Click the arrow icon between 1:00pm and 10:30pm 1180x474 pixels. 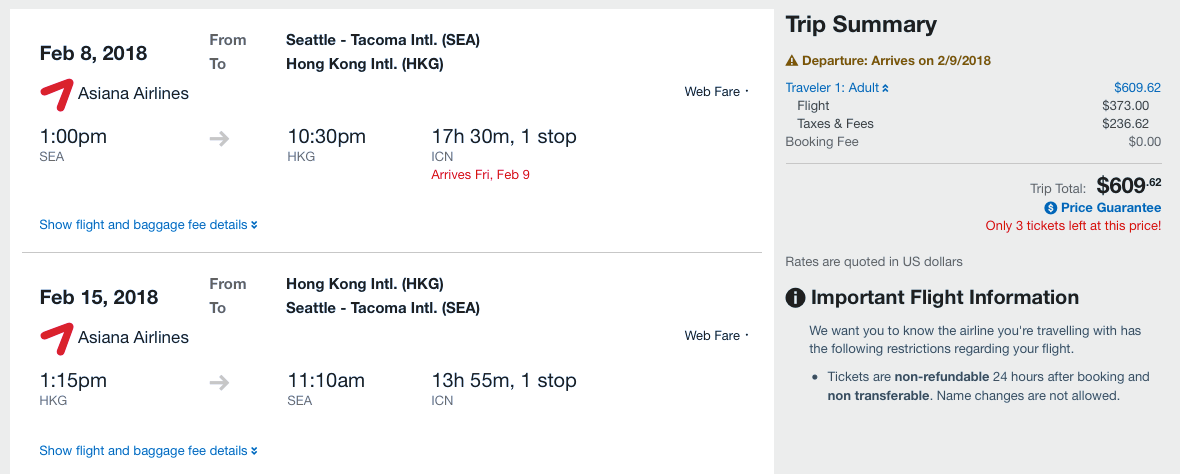[x=219, y=138]
